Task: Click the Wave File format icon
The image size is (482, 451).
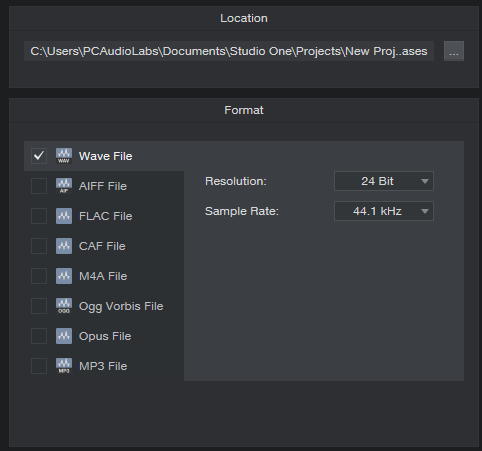Action: click(x=64, y=156)
